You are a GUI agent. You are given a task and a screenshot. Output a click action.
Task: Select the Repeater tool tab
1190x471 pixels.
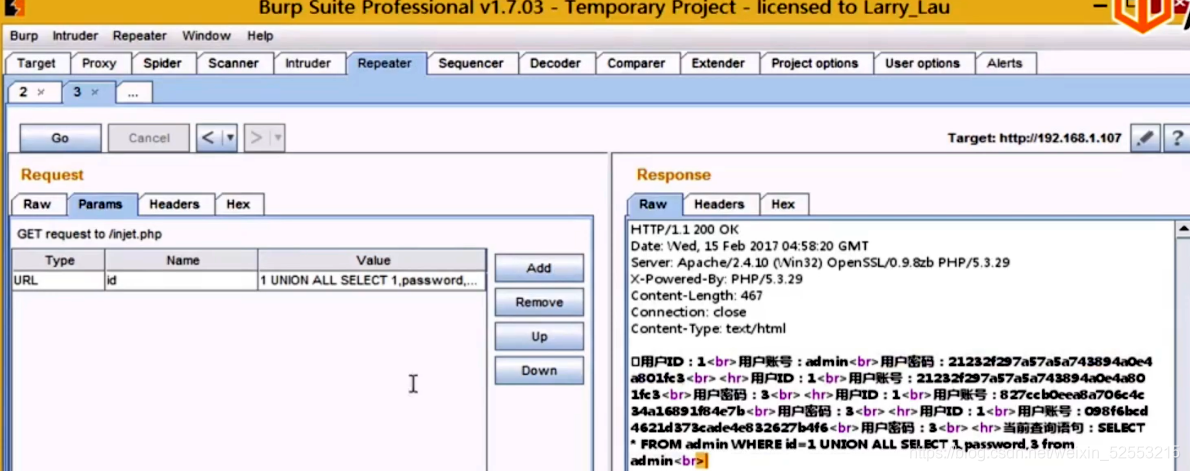point(385,64)
